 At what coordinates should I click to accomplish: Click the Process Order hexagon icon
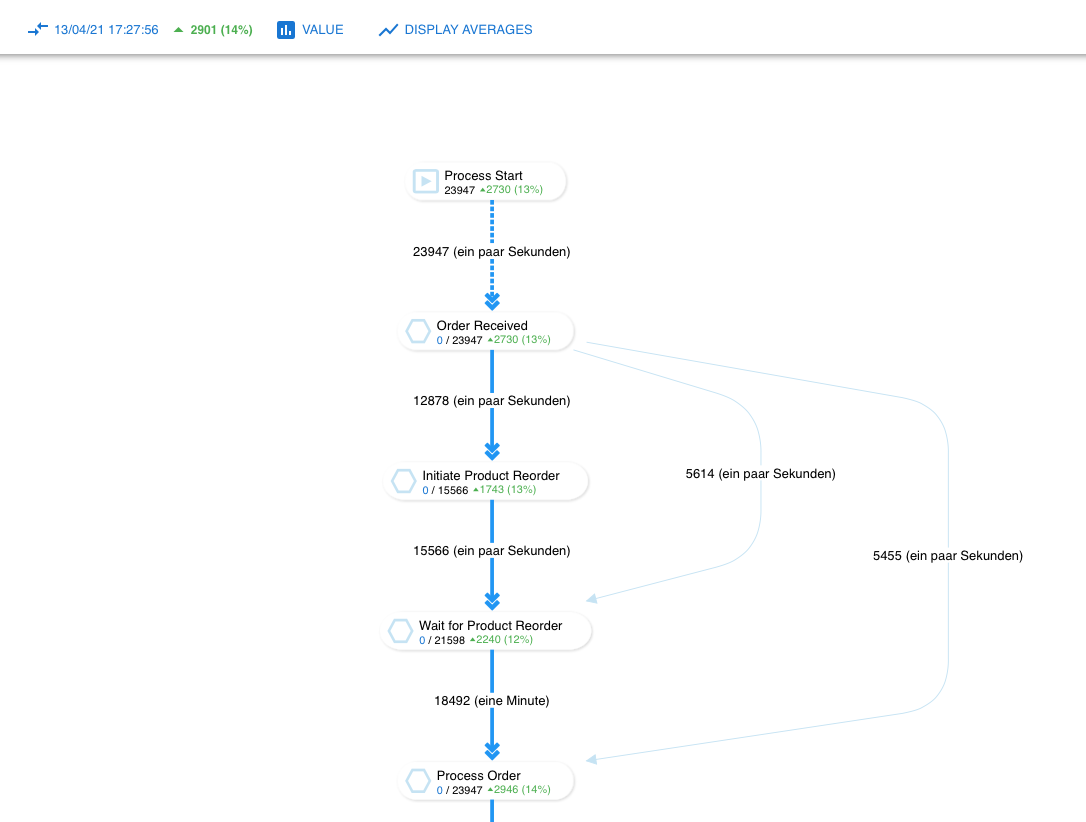pyautogui.click(x=418, y=781)
